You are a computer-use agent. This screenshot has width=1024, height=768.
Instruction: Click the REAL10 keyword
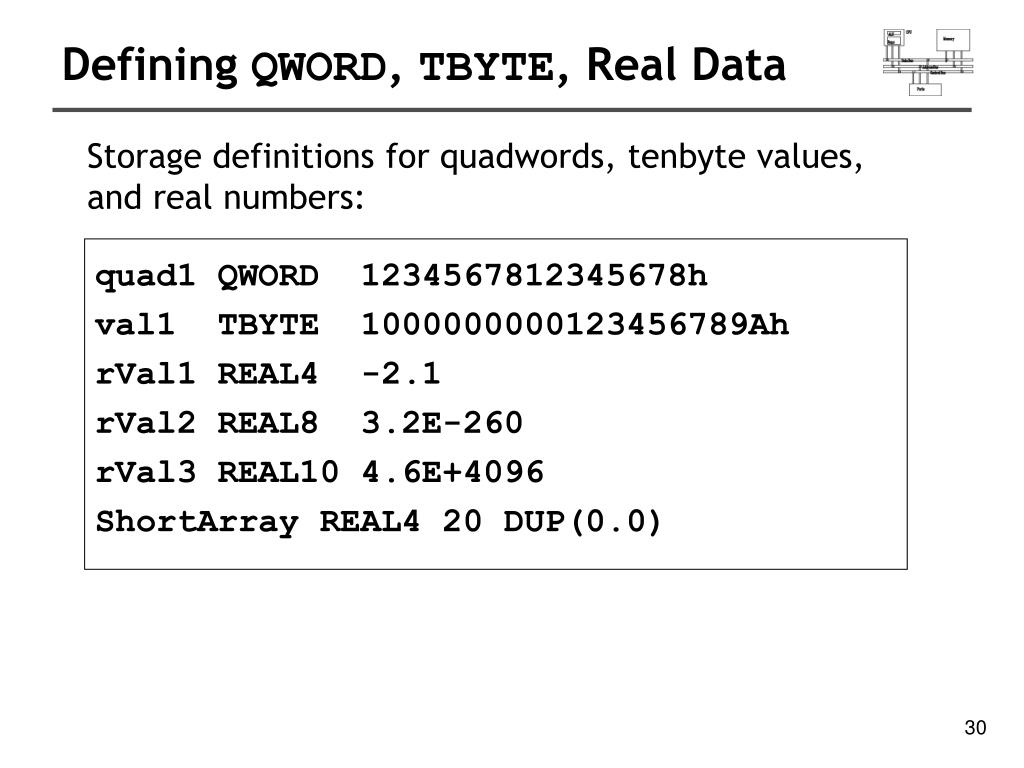(278, 472)
